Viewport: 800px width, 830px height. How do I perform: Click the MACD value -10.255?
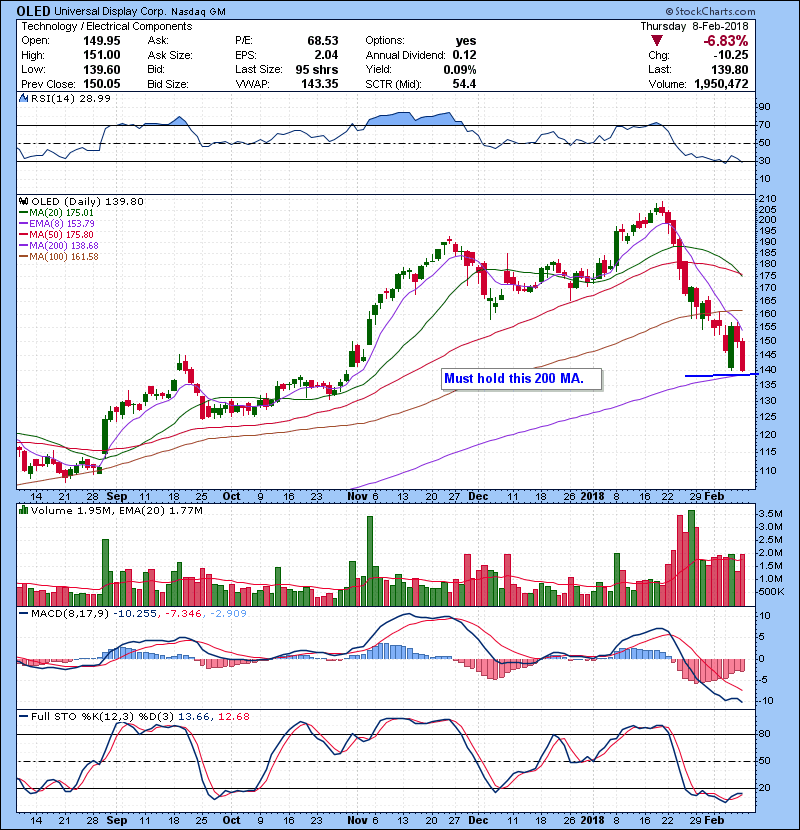137,614
